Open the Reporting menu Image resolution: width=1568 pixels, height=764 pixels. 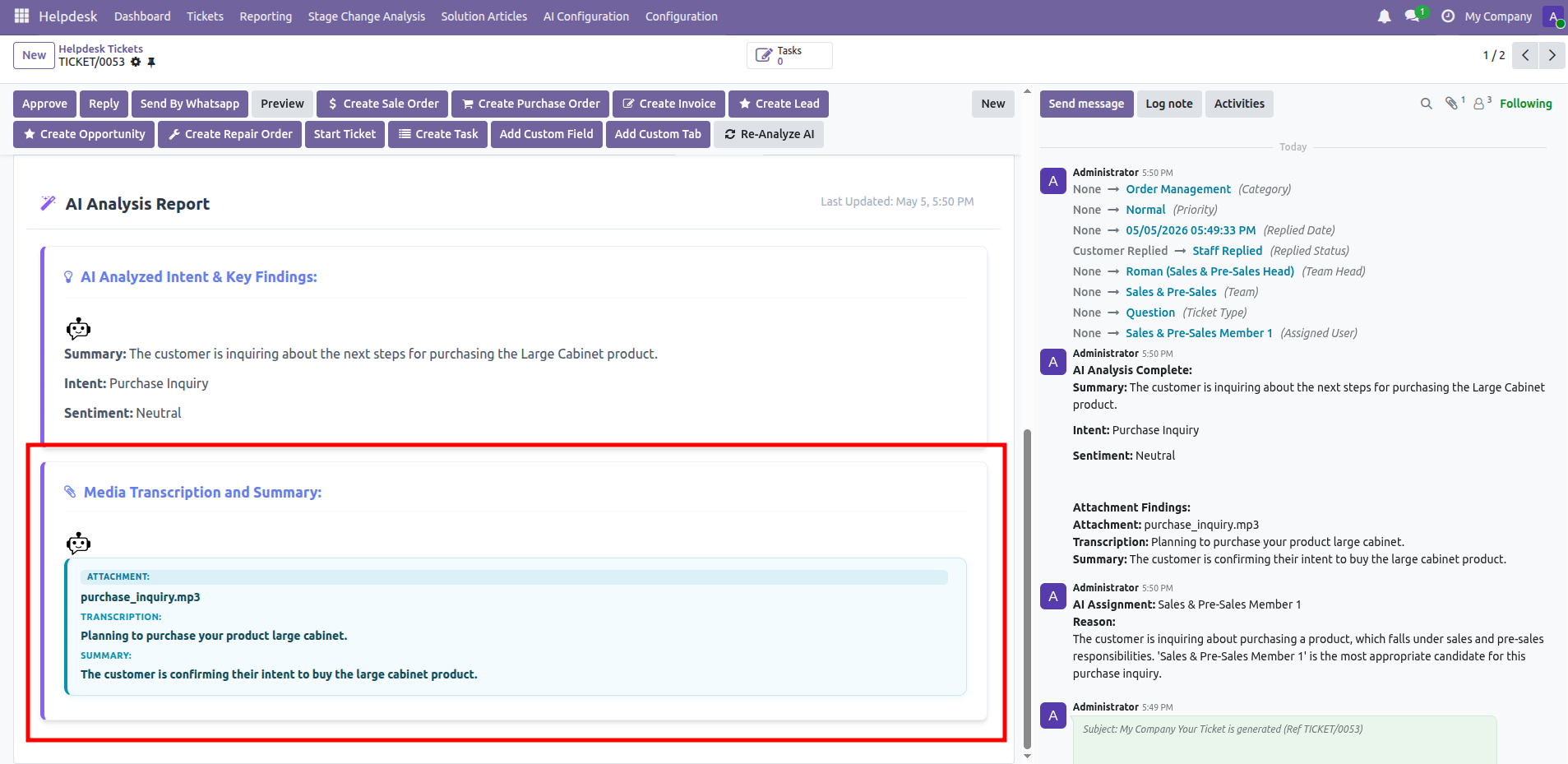(266, 16)
